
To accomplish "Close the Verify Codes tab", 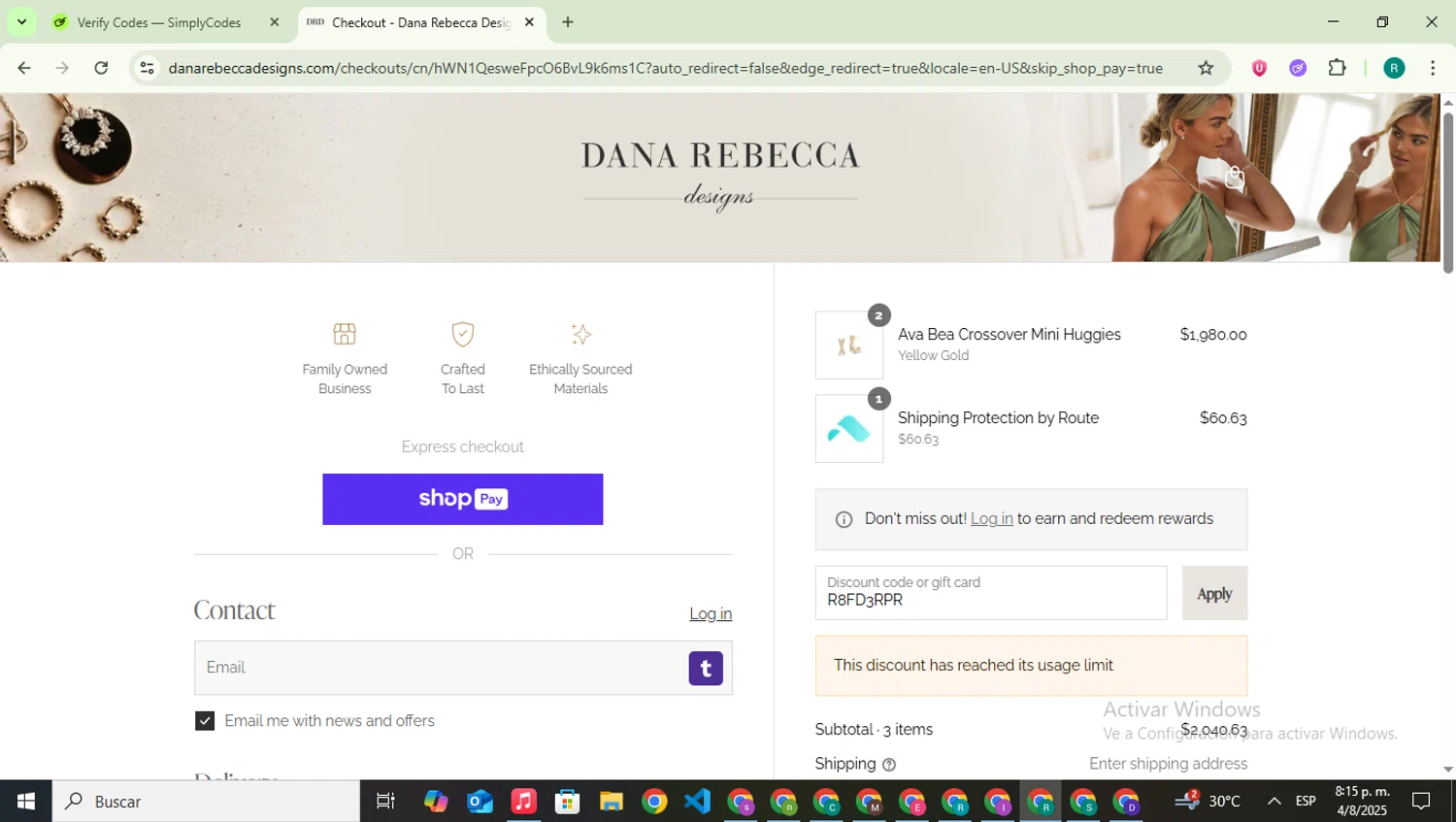I will click(274, 22).
